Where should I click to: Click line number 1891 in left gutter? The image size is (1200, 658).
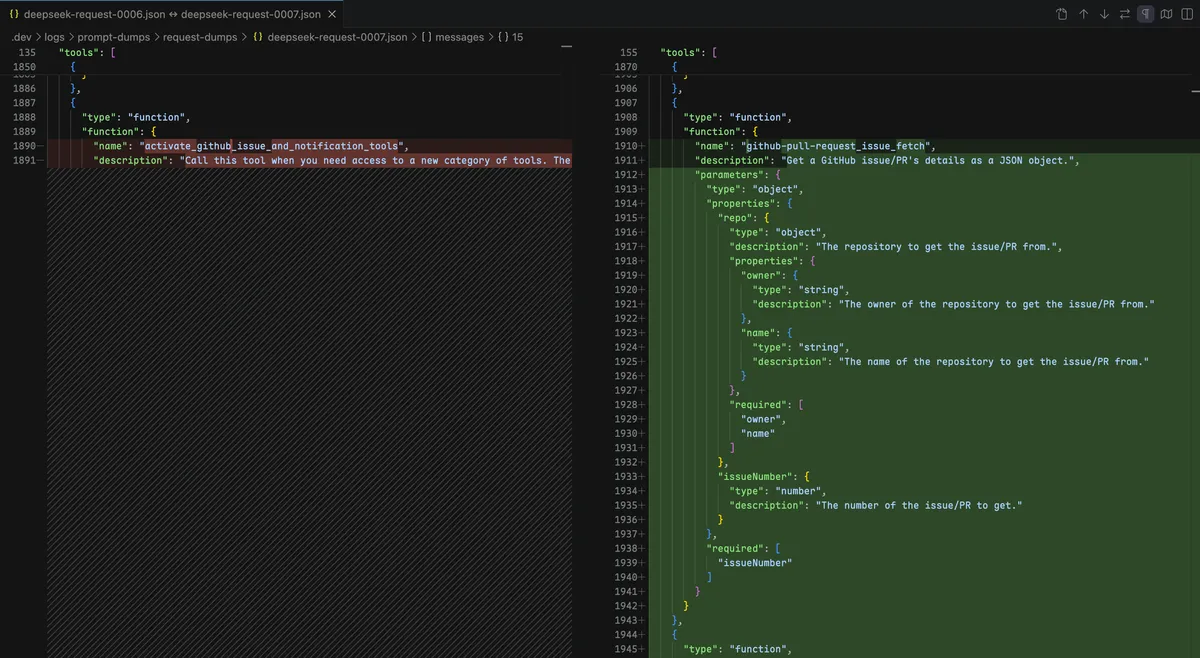pos(24,160)
